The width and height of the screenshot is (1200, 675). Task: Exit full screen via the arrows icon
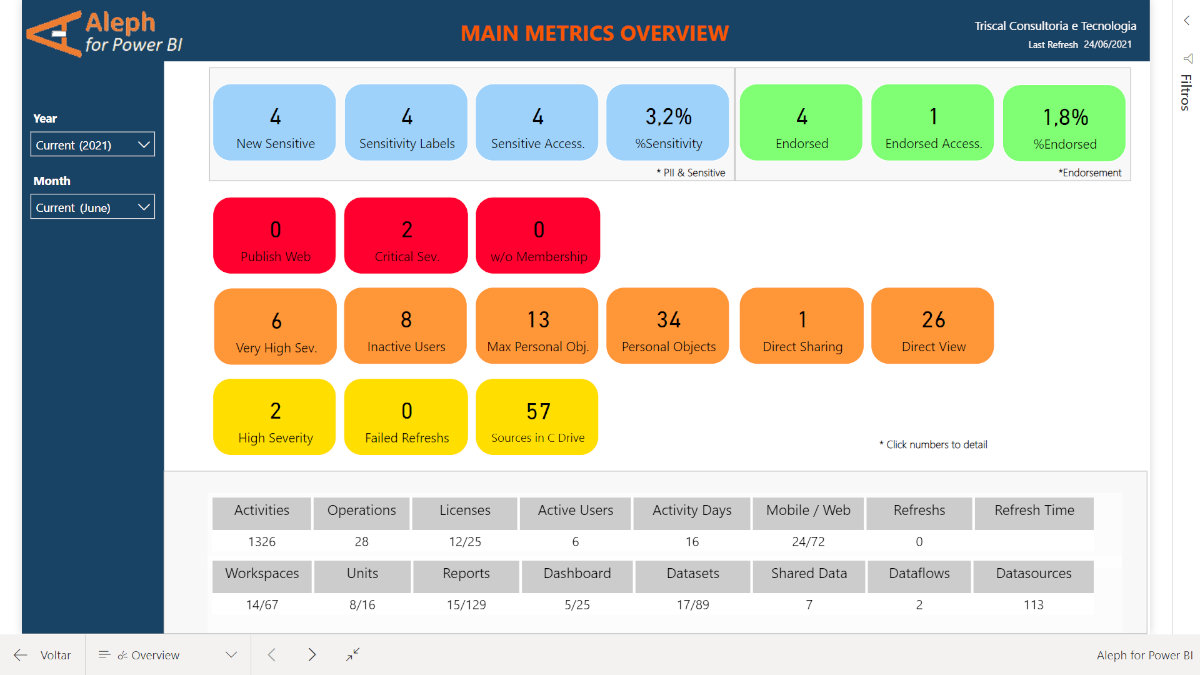[x=353, y=654]
